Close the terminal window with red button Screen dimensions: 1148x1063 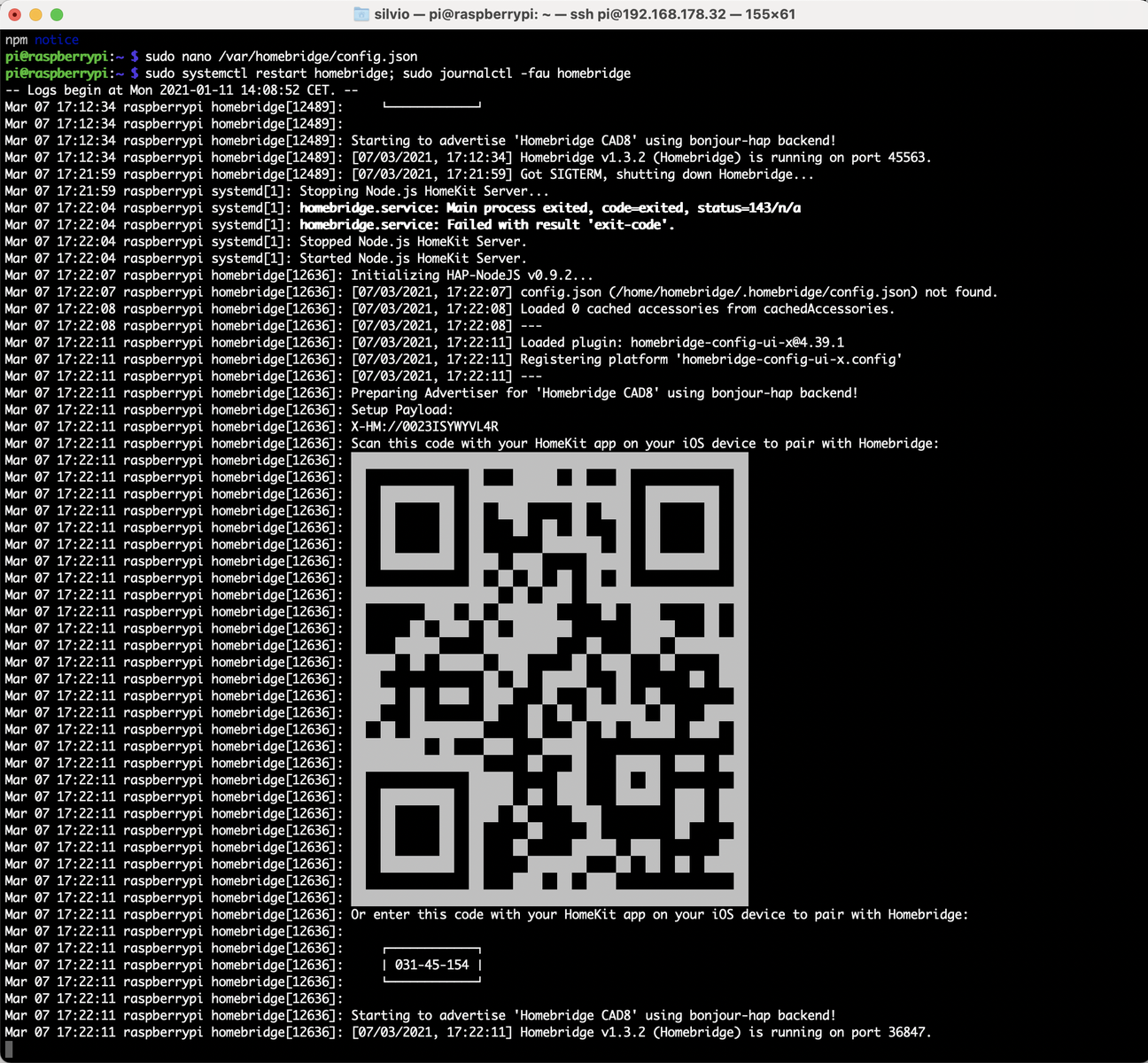pos(15,15)
